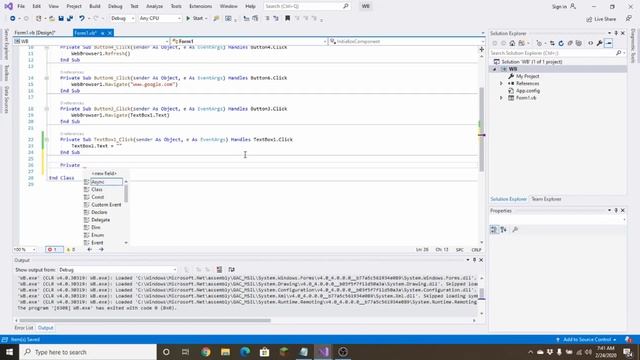Open the Debug menu
This screenshot has height=360, width=640.
coord(115,6)
